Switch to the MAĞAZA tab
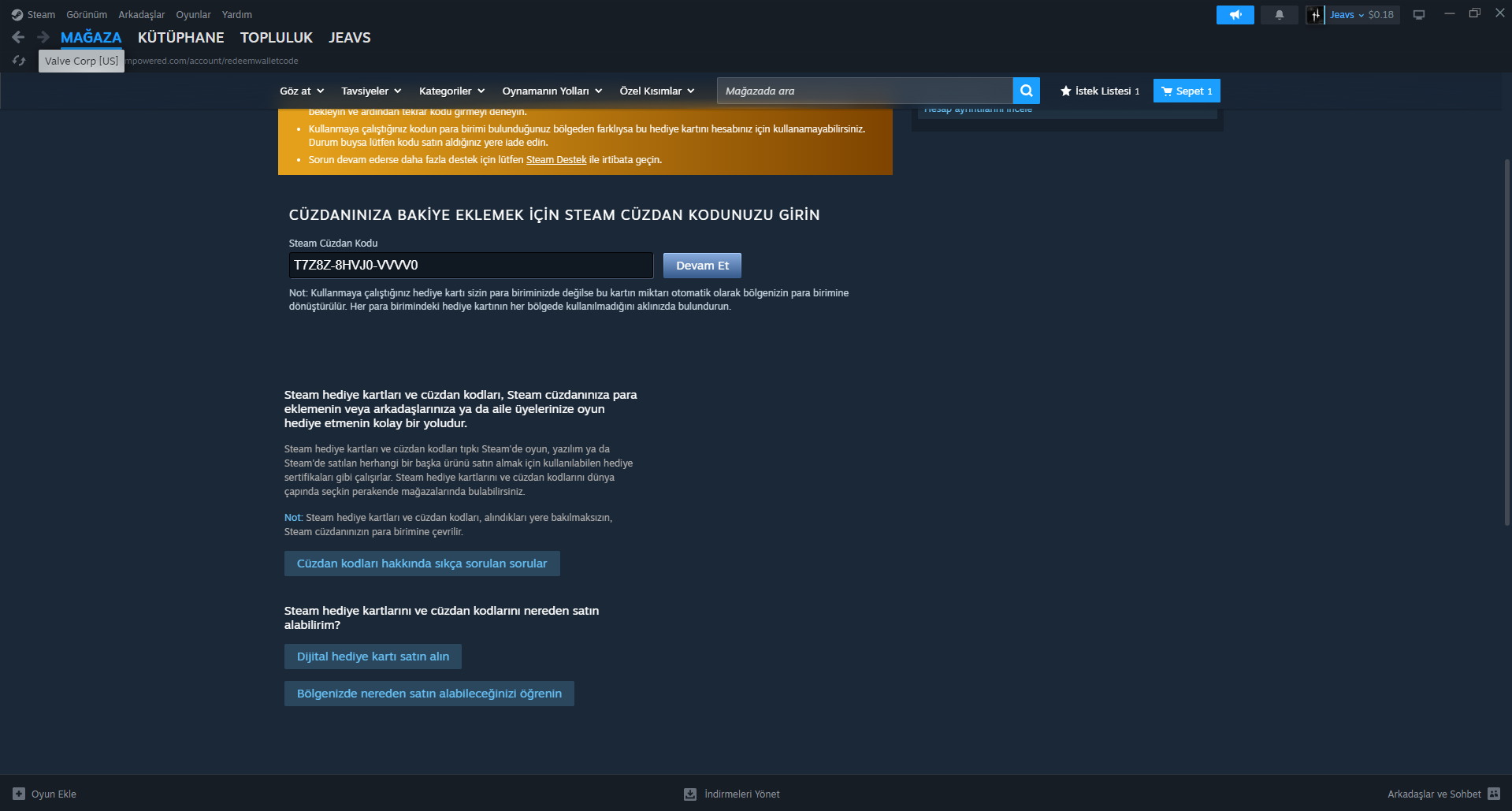The image size is (1512, 811). pos(91,38)
